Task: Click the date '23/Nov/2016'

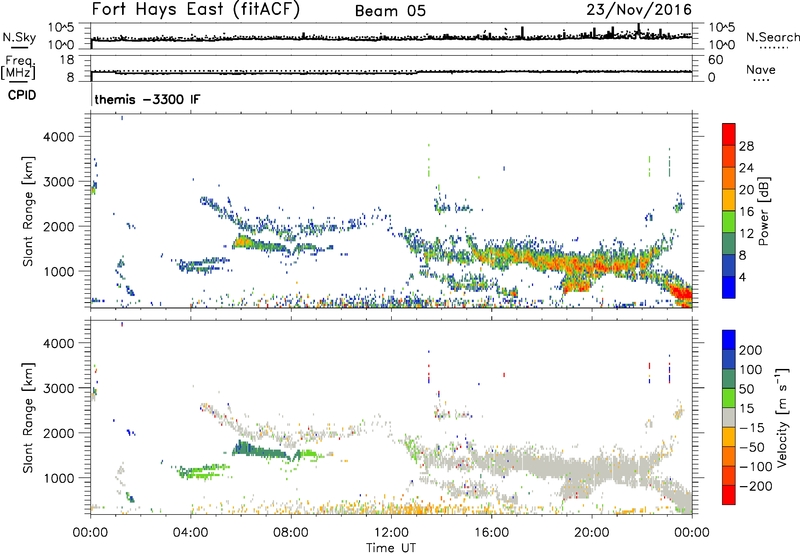Action: pos(639,9)
